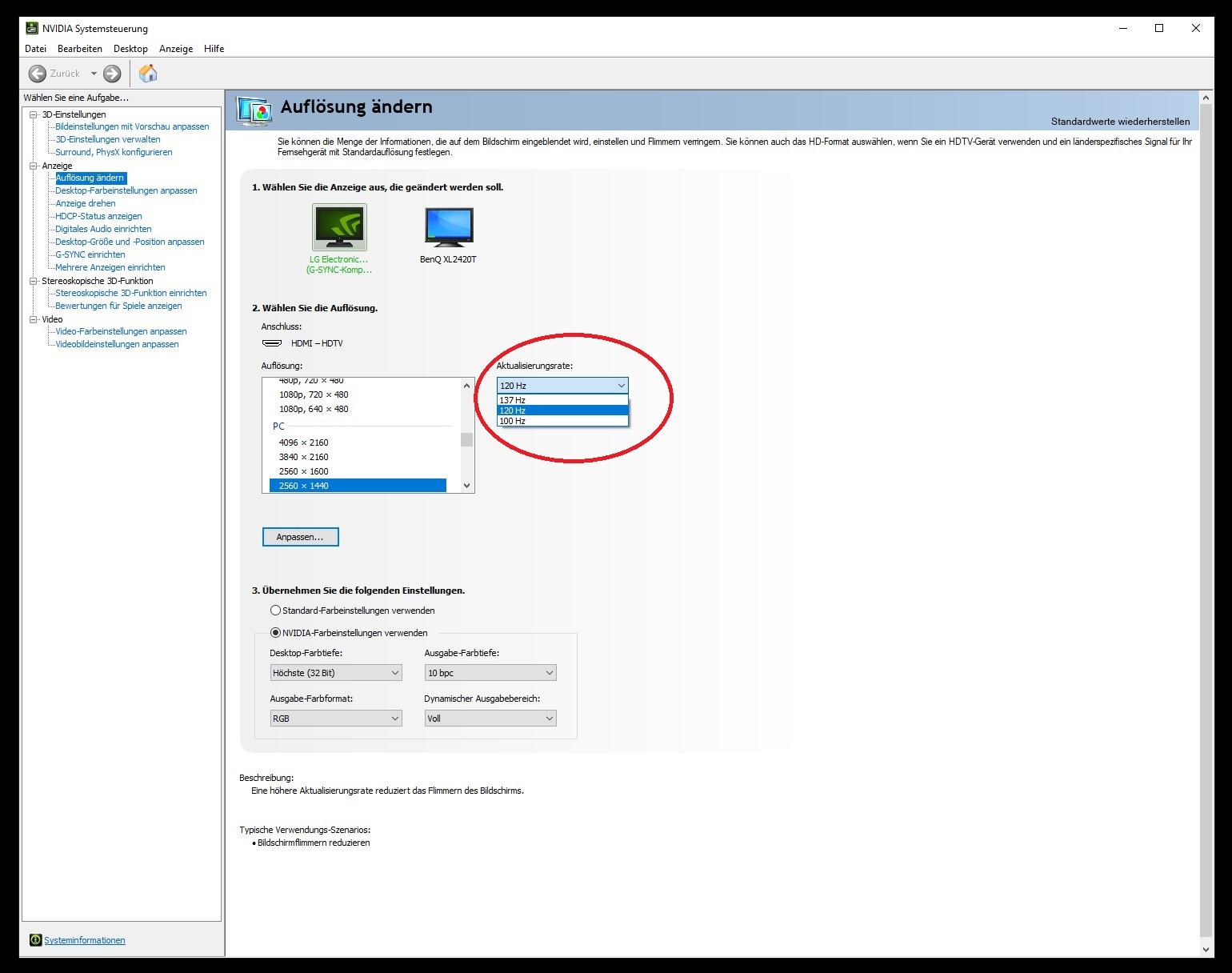Open Mehrere Anzeigen einrichten
This screenshot has height=973, width=1232.
(x=110, y=267)
